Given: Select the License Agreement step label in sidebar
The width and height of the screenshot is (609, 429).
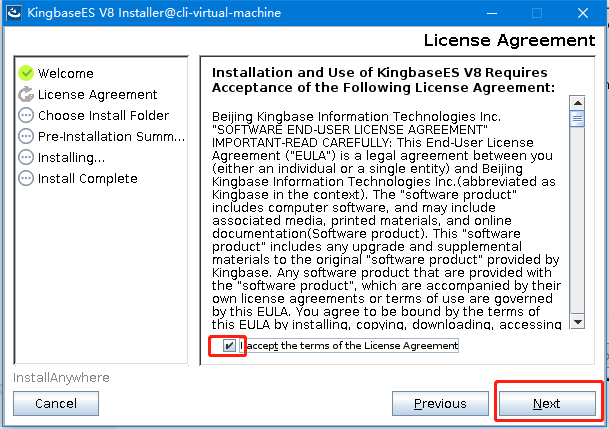Looking at the screenshot, I should click(97, 94).
